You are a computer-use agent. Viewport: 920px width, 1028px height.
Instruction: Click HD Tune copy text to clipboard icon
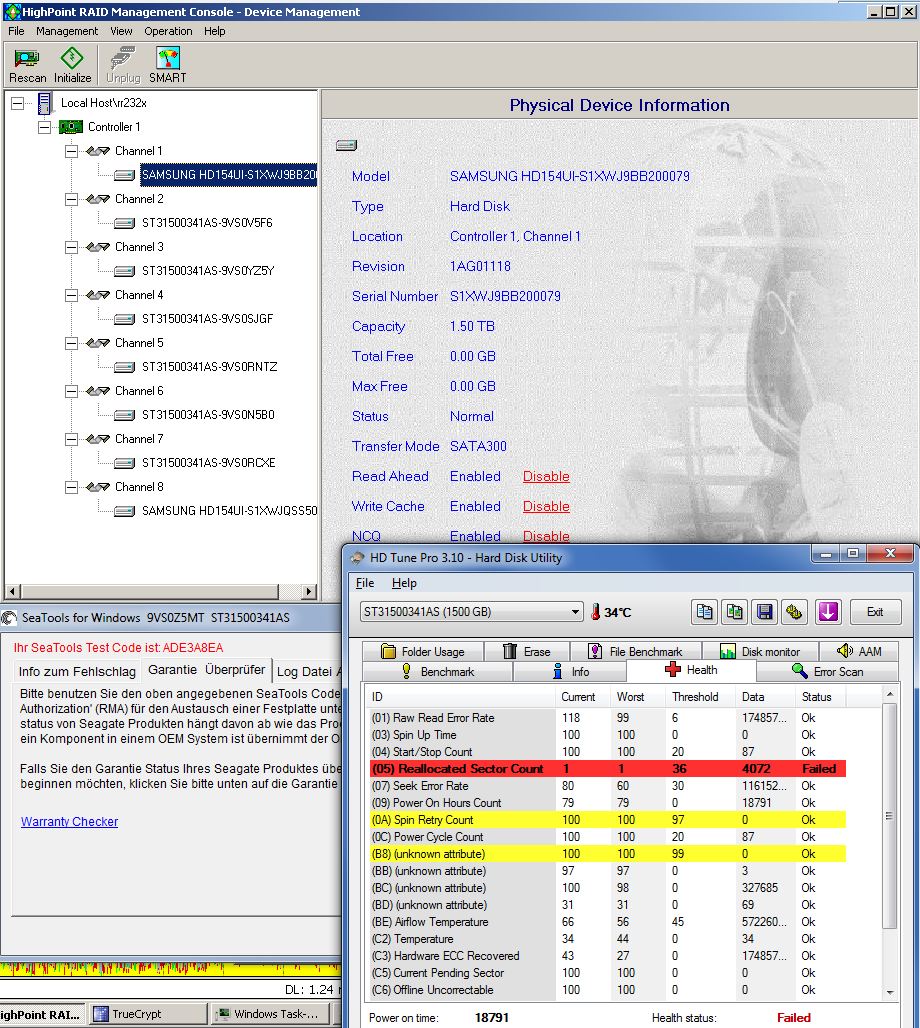[704, 612]
